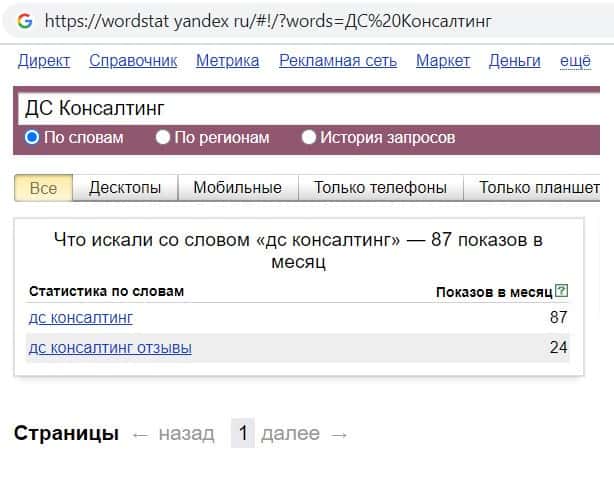Select the История запросов radio button

pyautogui.click(x=309, y=137)
